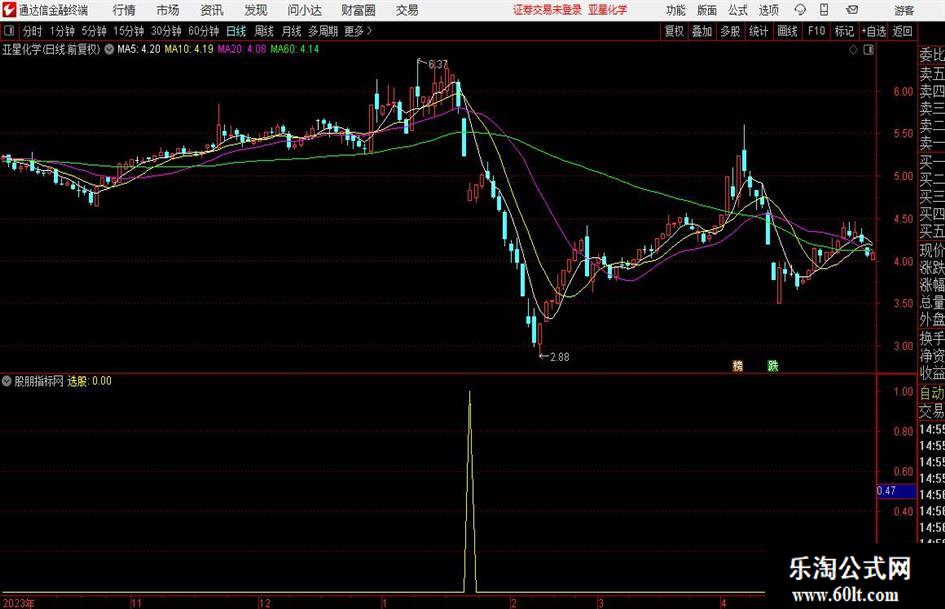Image resolution: width=945 pixels, height=609 pixels.
Task: Click the 跌 marker on chart
Action: [x=773, y=365]
